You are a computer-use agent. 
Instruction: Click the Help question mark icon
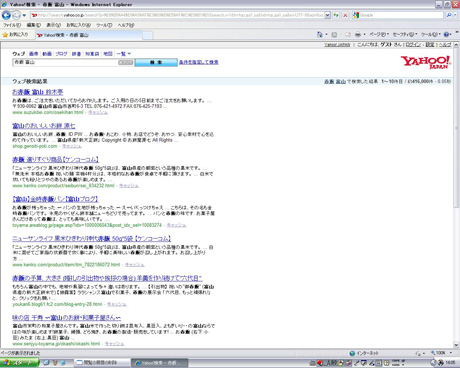[447, 34]
